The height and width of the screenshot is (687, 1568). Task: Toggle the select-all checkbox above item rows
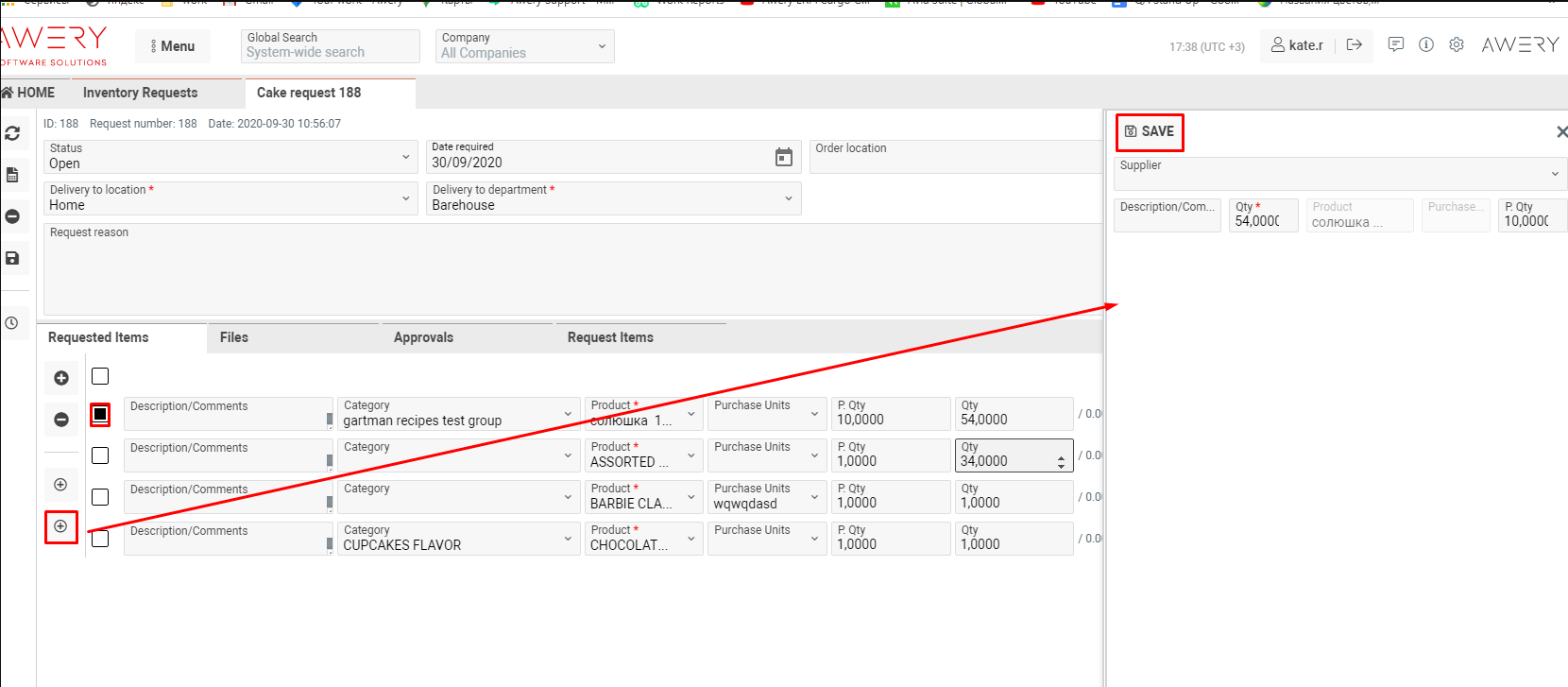click(x=100, y=376)
